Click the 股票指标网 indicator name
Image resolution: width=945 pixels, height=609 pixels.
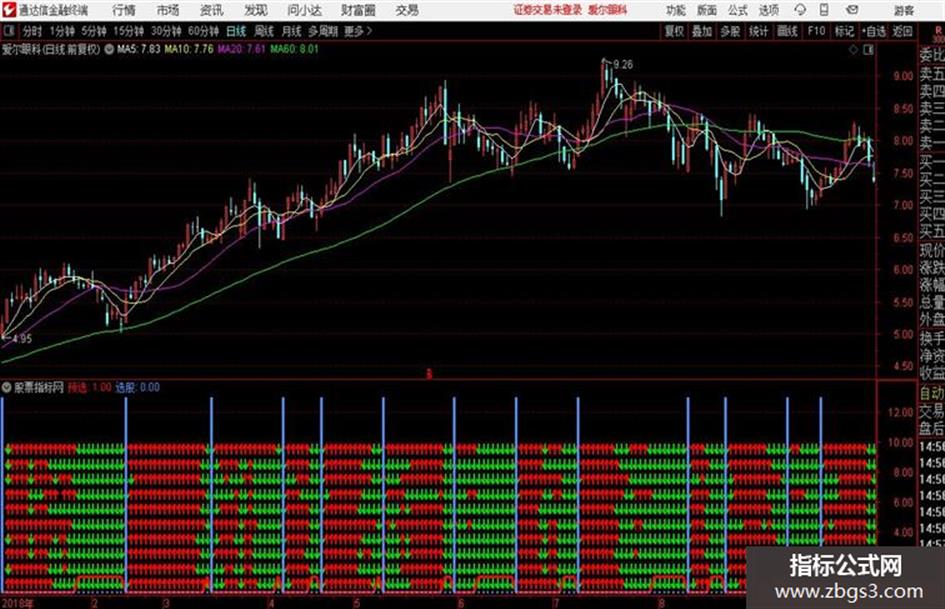click(x=39, y=387)
